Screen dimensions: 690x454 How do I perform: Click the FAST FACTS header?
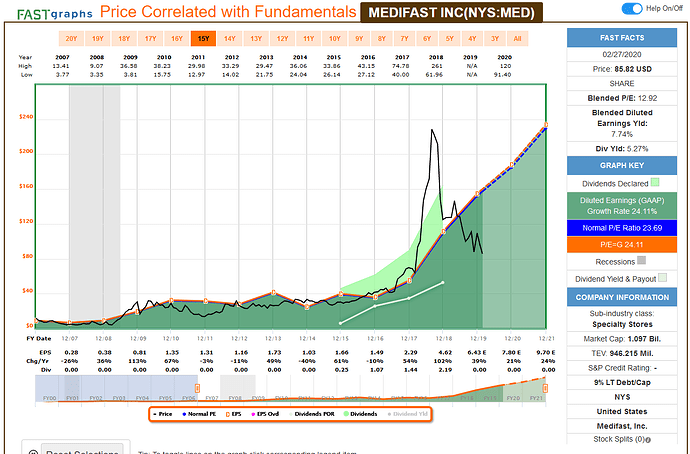coord(622,38)
